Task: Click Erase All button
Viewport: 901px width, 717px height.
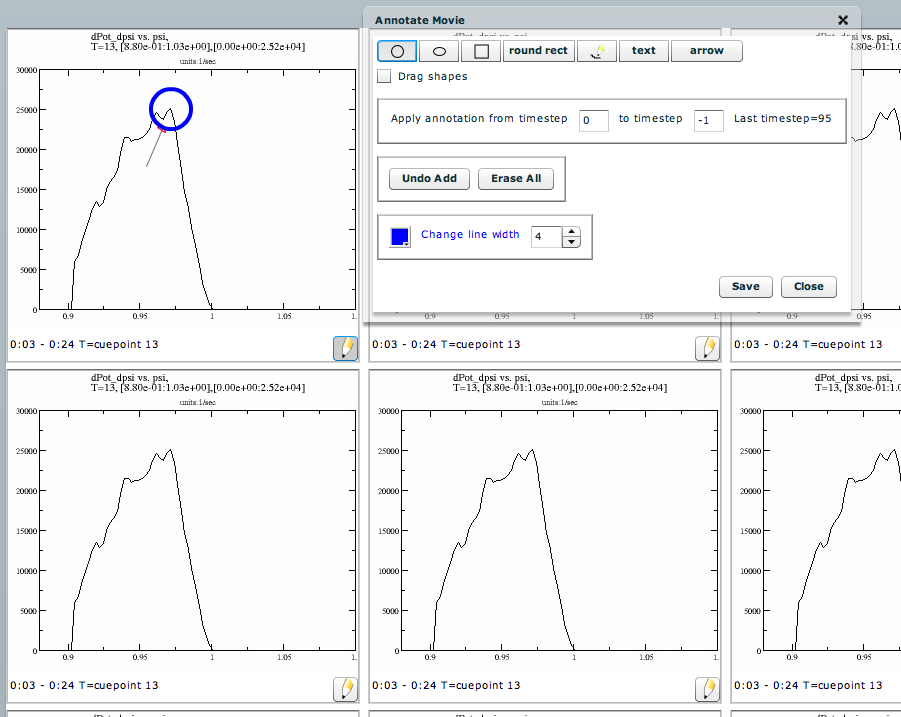Action: point(516,179)
